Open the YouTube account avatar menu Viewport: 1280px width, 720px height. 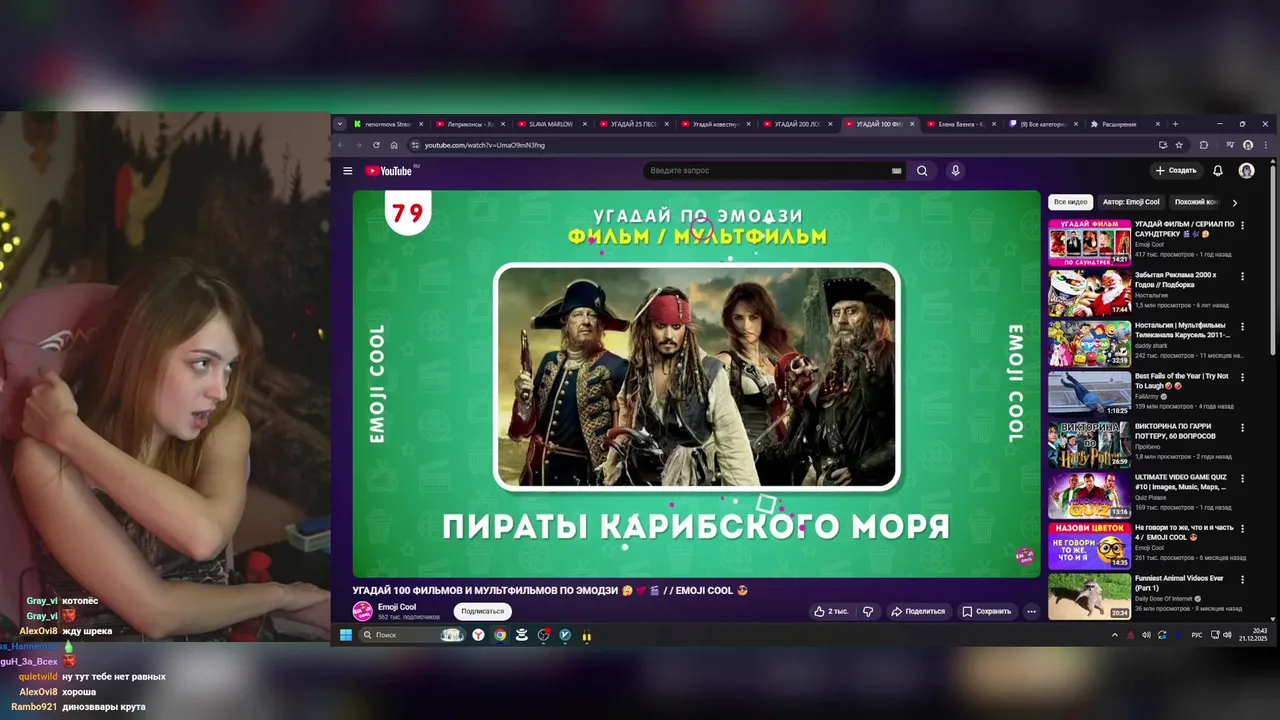click(x=1246, y=171)
